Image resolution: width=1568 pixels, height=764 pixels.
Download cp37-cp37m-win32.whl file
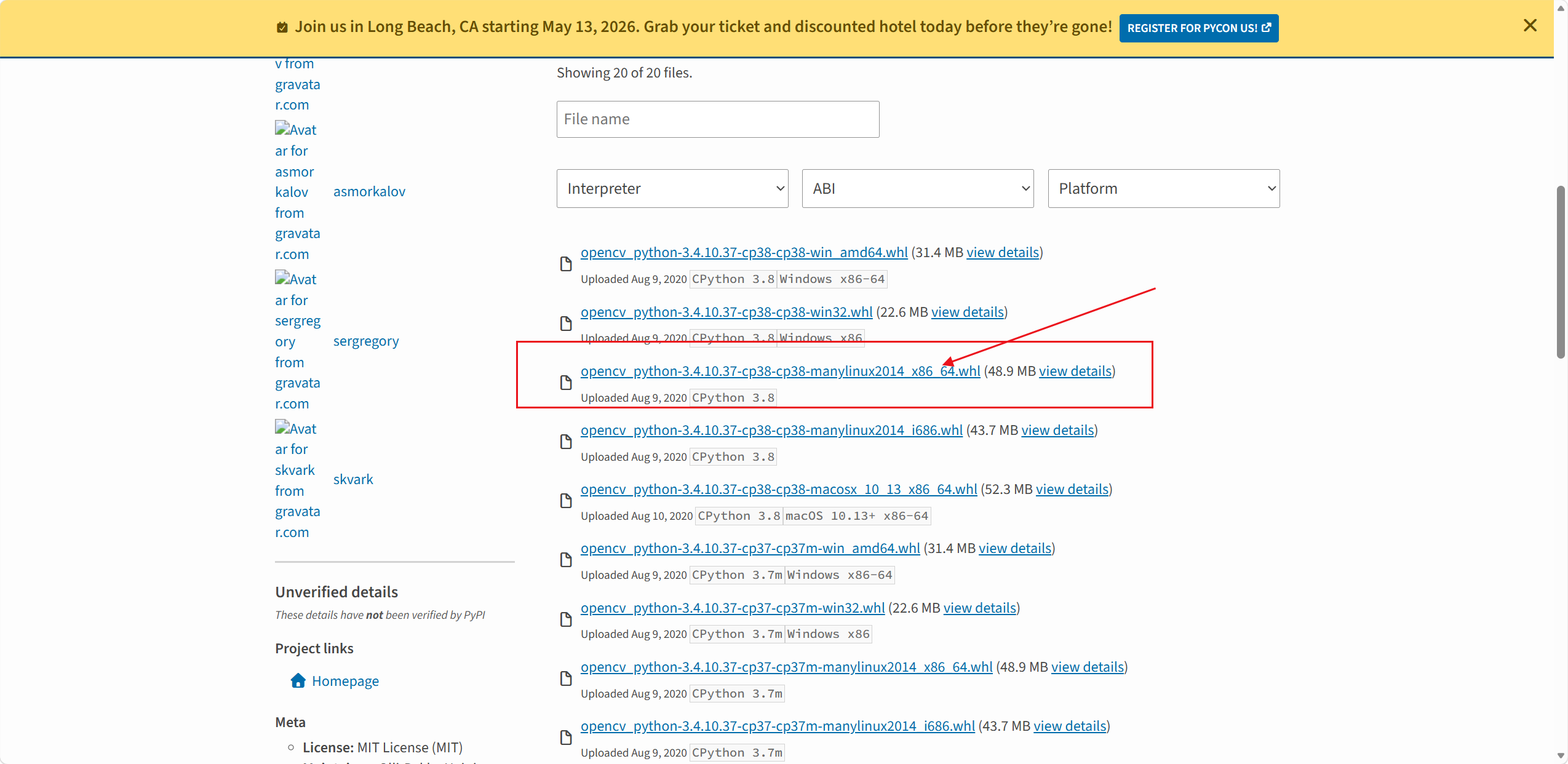[x=733, y=608]
